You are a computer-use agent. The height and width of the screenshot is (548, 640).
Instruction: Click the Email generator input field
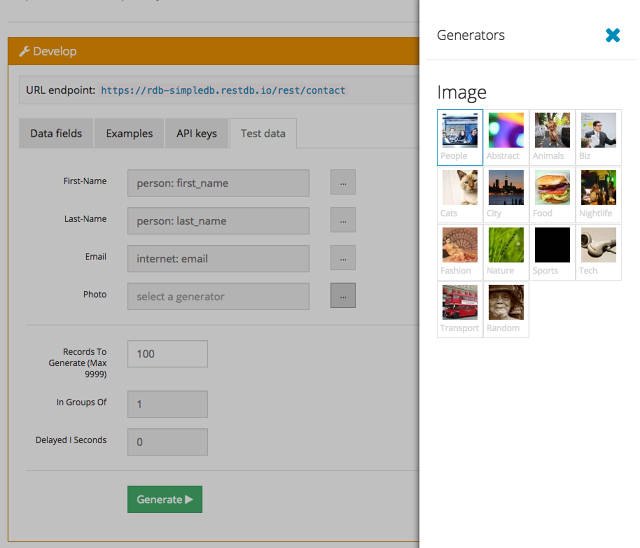[218, 258]
